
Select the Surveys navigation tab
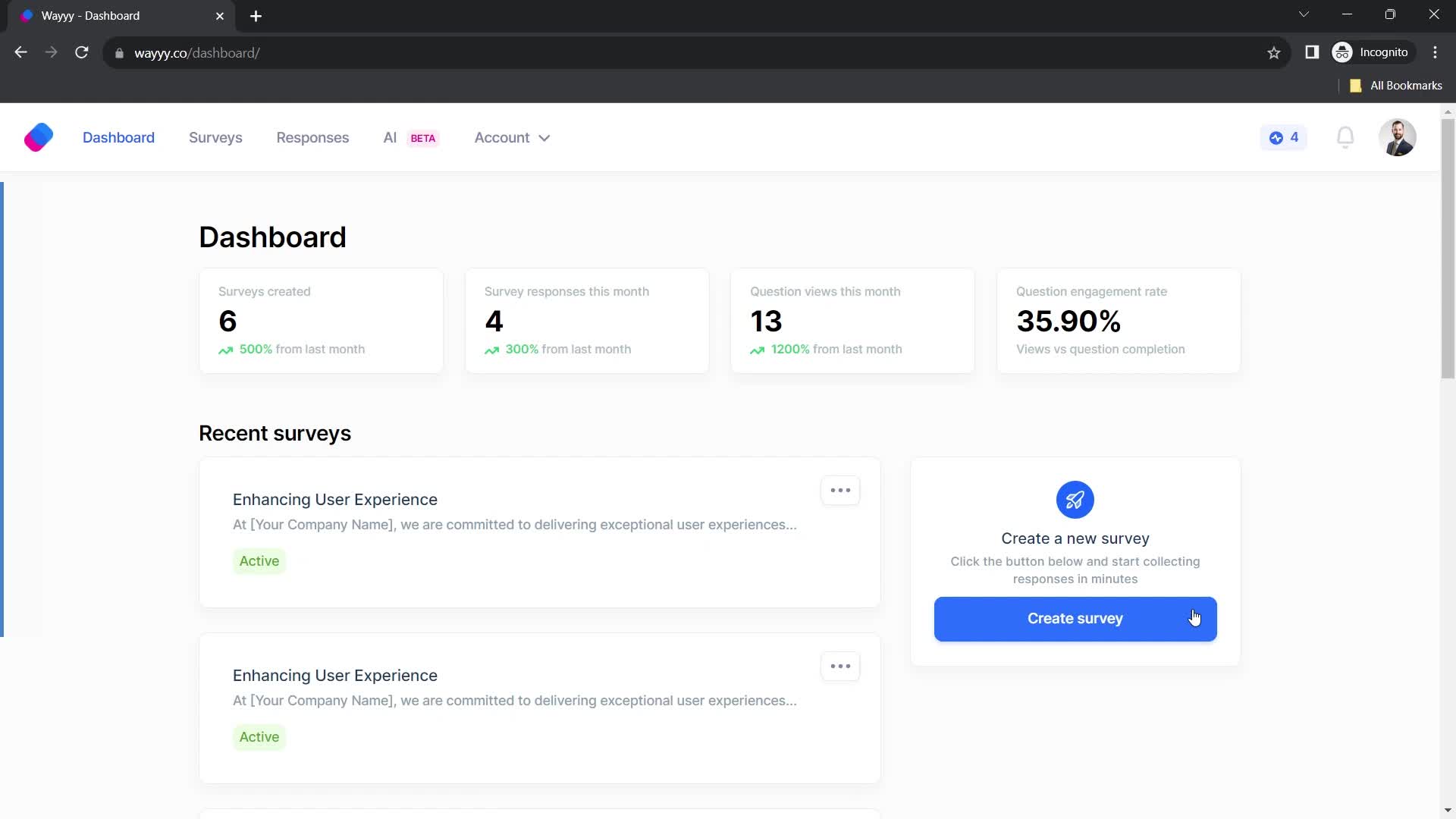click(215, 137)
